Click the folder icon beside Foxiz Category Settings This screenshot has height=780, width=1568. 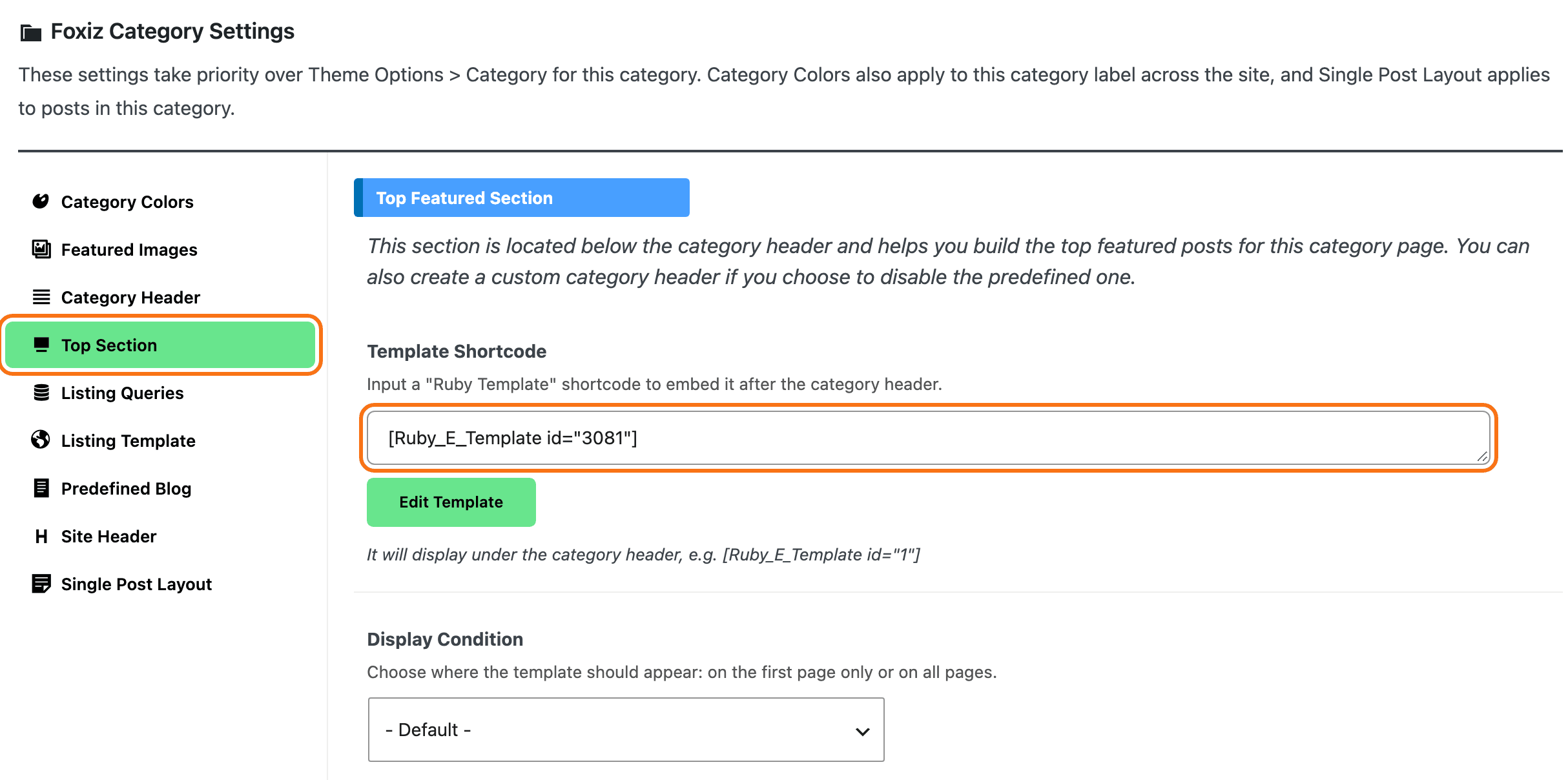[30, 32]
